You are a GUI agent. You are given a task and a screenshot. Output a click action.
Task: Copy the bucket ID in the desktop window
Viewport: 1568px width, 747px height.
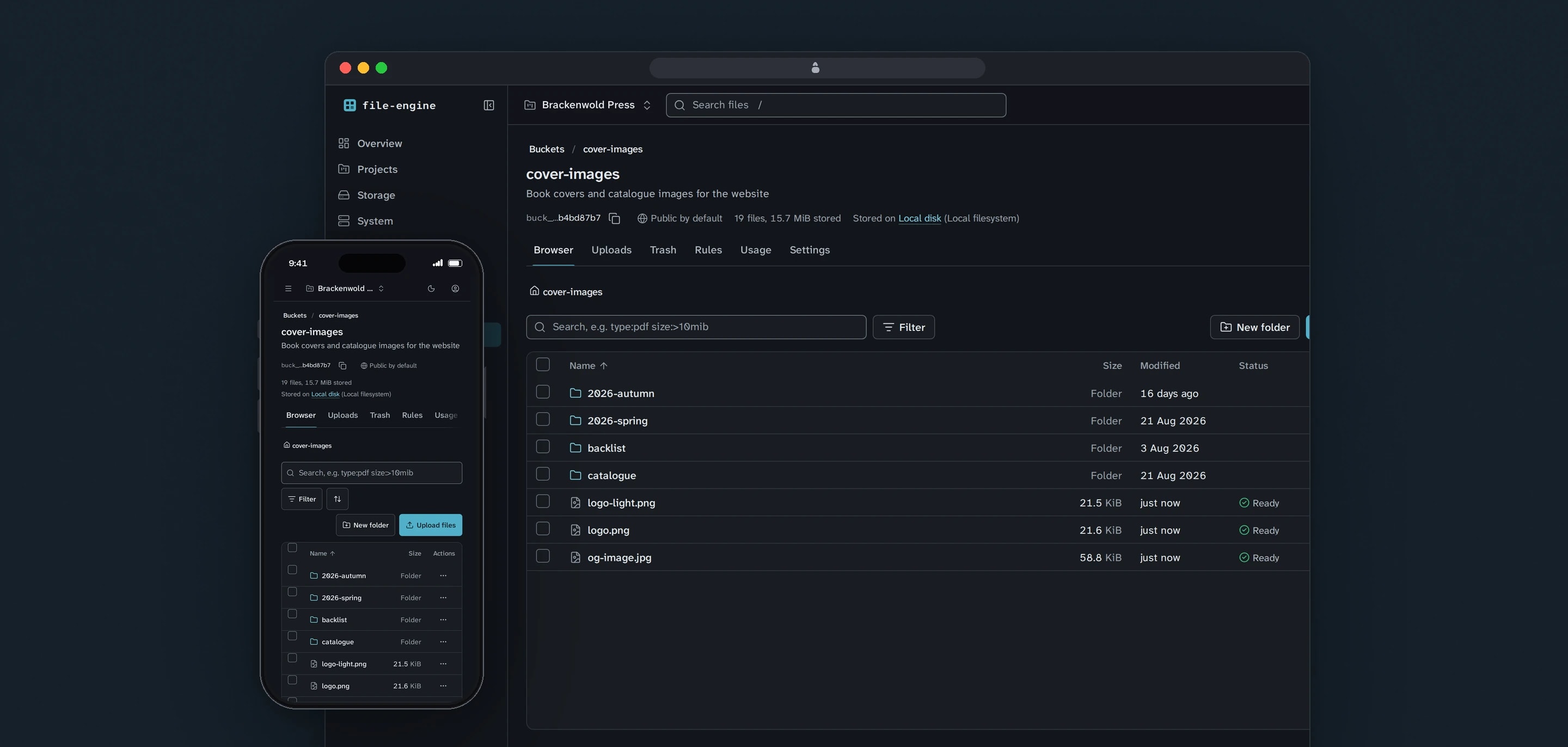click(615, 218)
